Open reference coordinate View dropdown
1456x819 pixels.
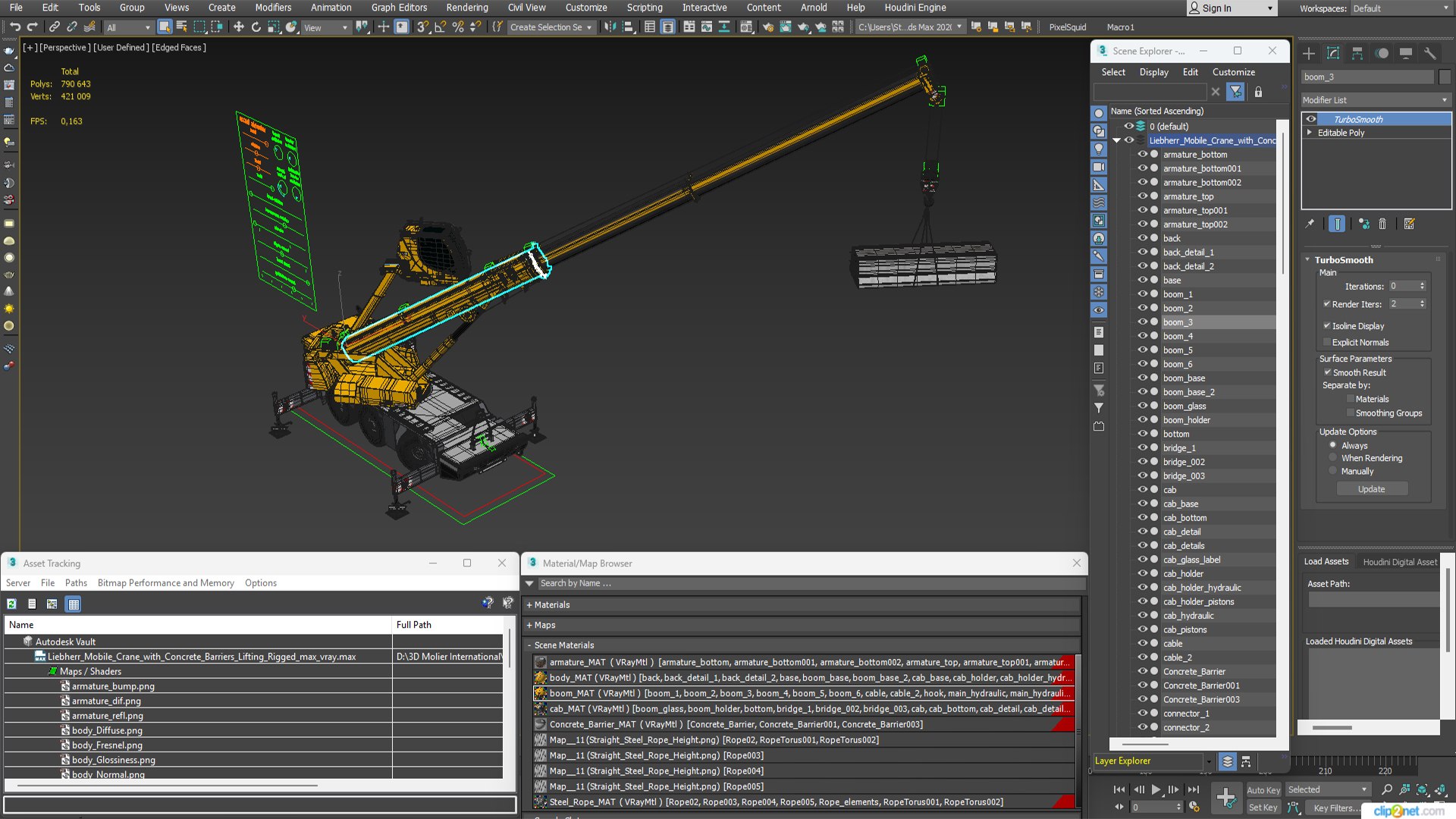click(x=326, y=27)
